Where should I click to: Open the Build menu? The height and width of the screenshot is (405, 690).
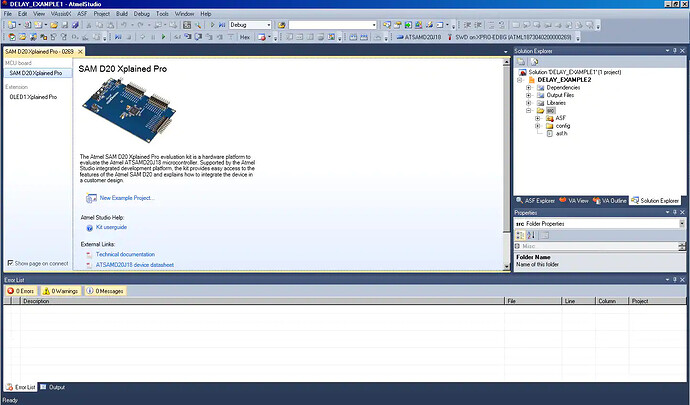click(x=122, y=14)
